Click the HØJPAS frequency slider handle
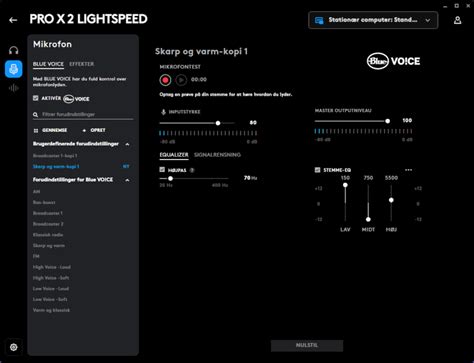474x363 pixels. click(170, 179)
